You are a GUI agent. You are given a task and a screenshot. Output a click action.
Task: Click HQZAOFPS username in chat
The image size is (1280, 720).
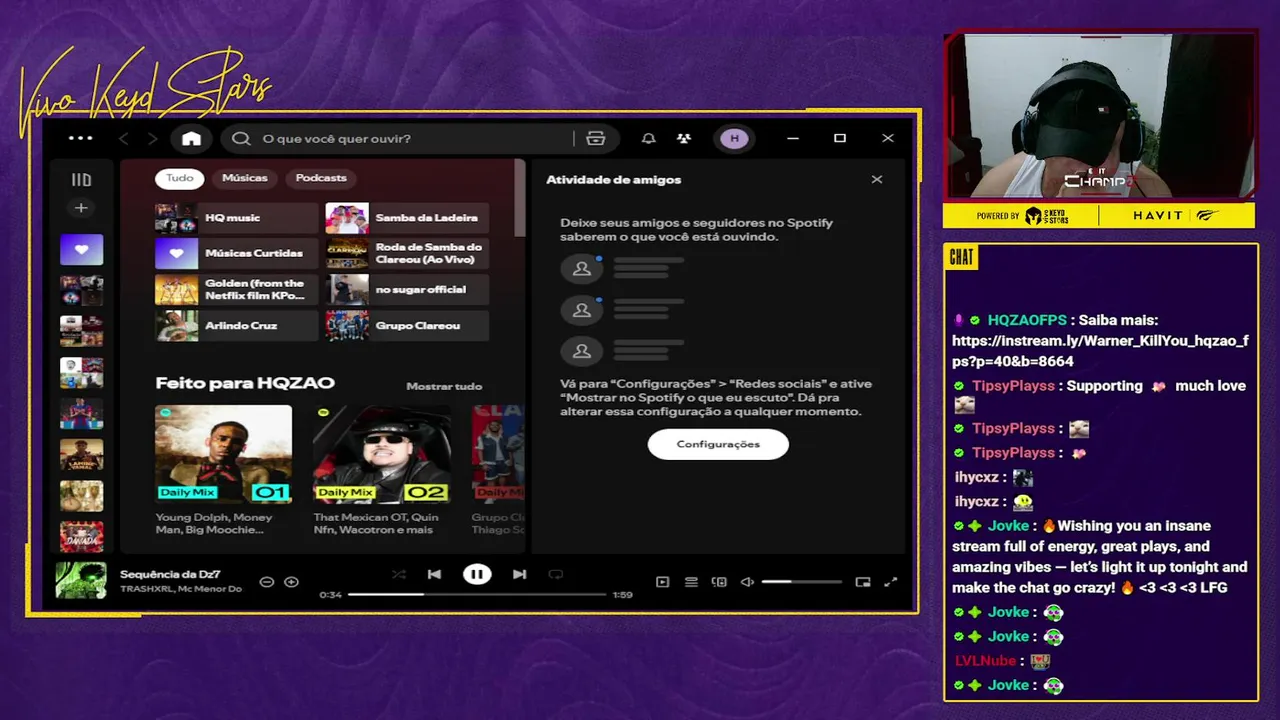pyautogui.click(x=1027, y=321)
